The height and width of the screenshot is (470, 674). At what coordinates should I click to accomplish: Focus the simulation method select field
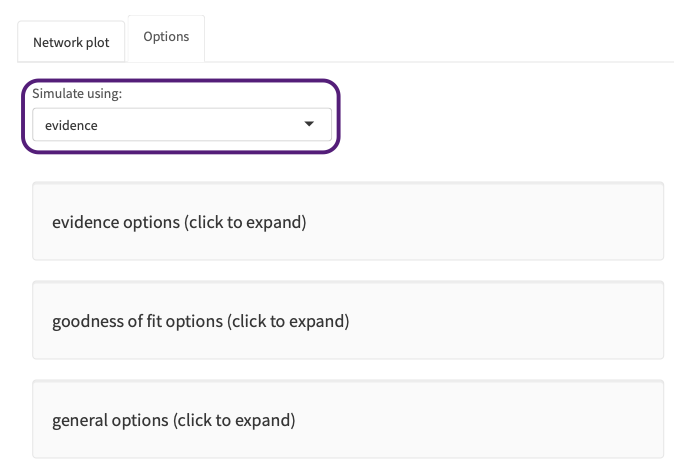point(181,125)
